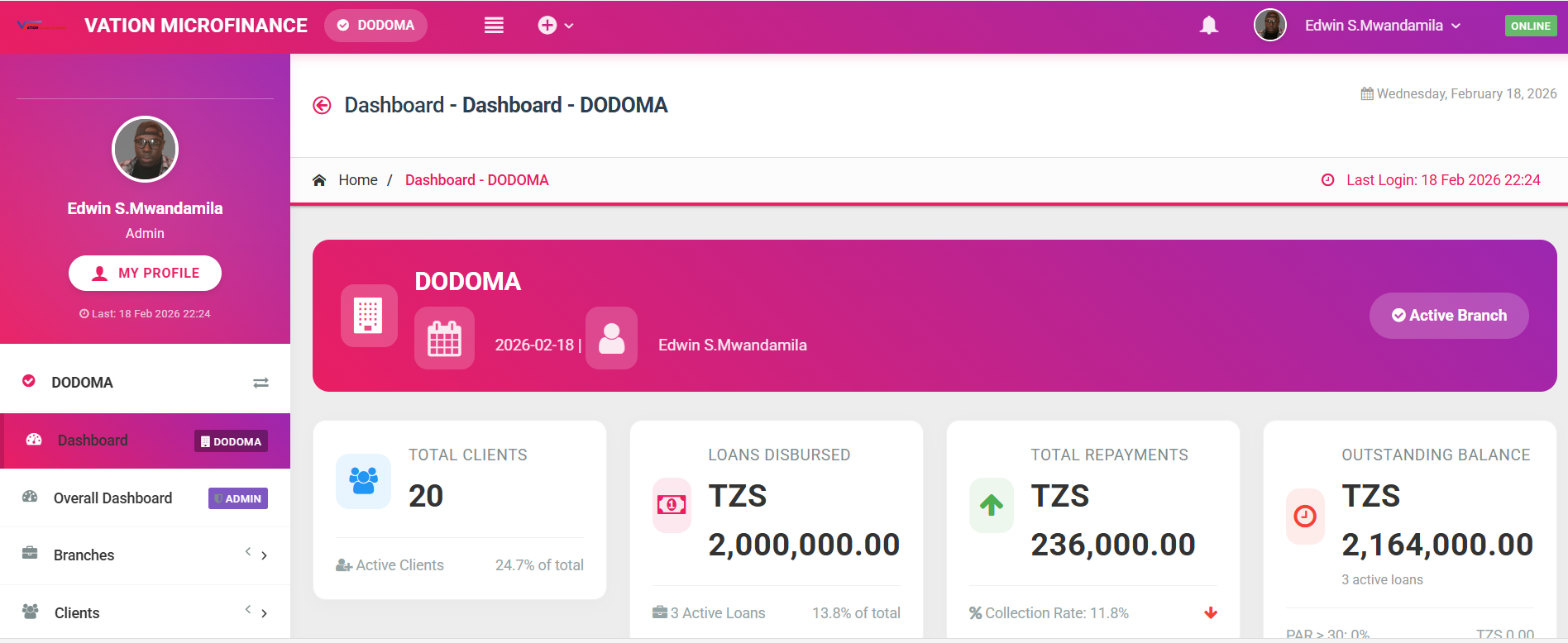The image size is (1568, 643).
Task: Click the Home breadcrumb link
Action: [358, 180]
